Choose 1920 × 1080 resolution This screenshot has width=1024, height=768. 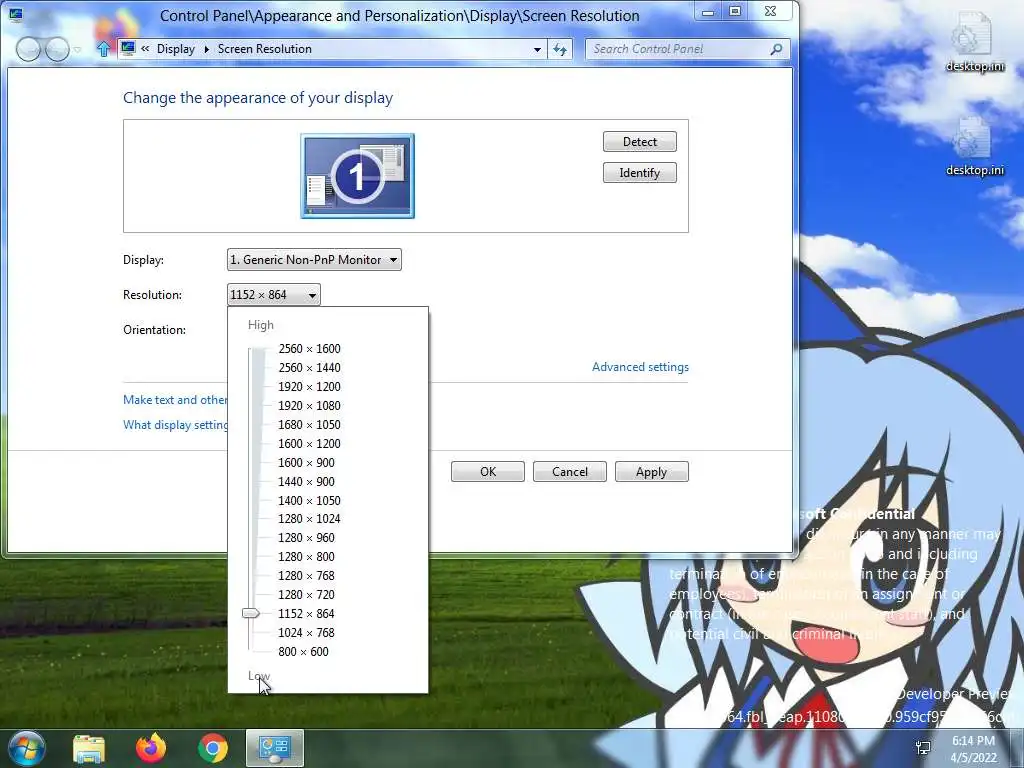click(310, 406)
